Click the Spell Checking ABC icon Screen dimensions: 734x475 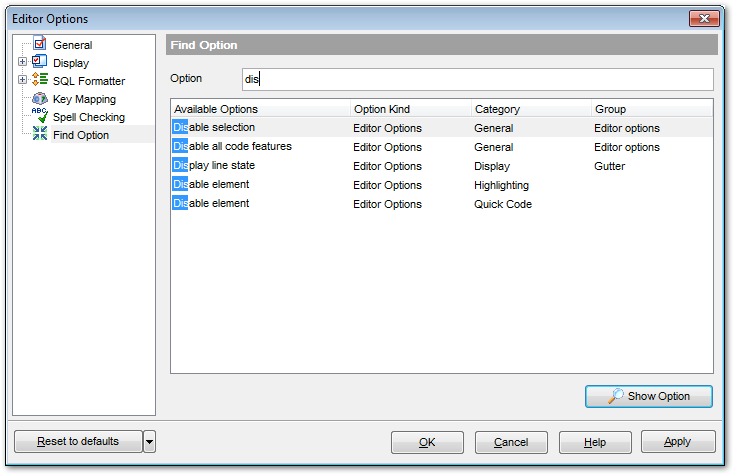pos(40,116)
